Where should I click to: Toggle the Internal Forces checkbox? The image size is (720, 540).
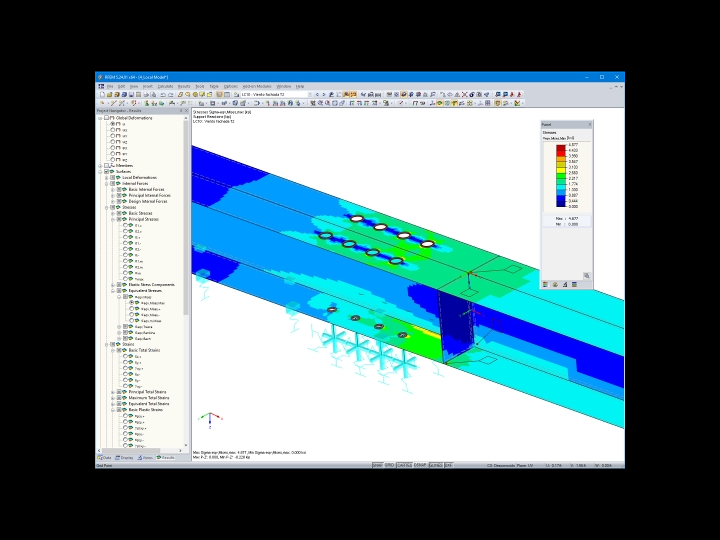coord(112,184)
